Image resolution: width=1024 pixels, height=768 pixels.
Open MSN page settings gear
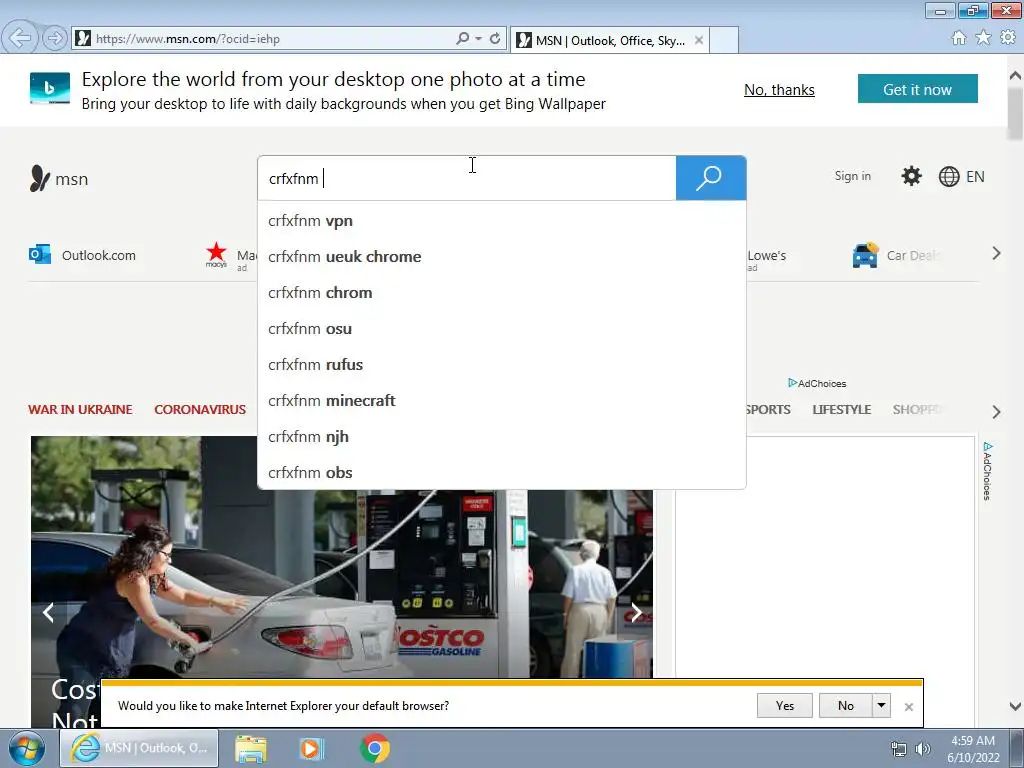[911, 176]
